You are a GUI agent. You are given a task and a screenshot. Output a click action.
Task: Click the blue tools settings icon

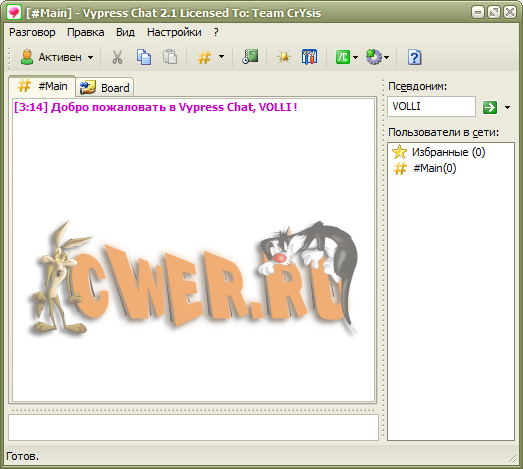coord(310,57)
